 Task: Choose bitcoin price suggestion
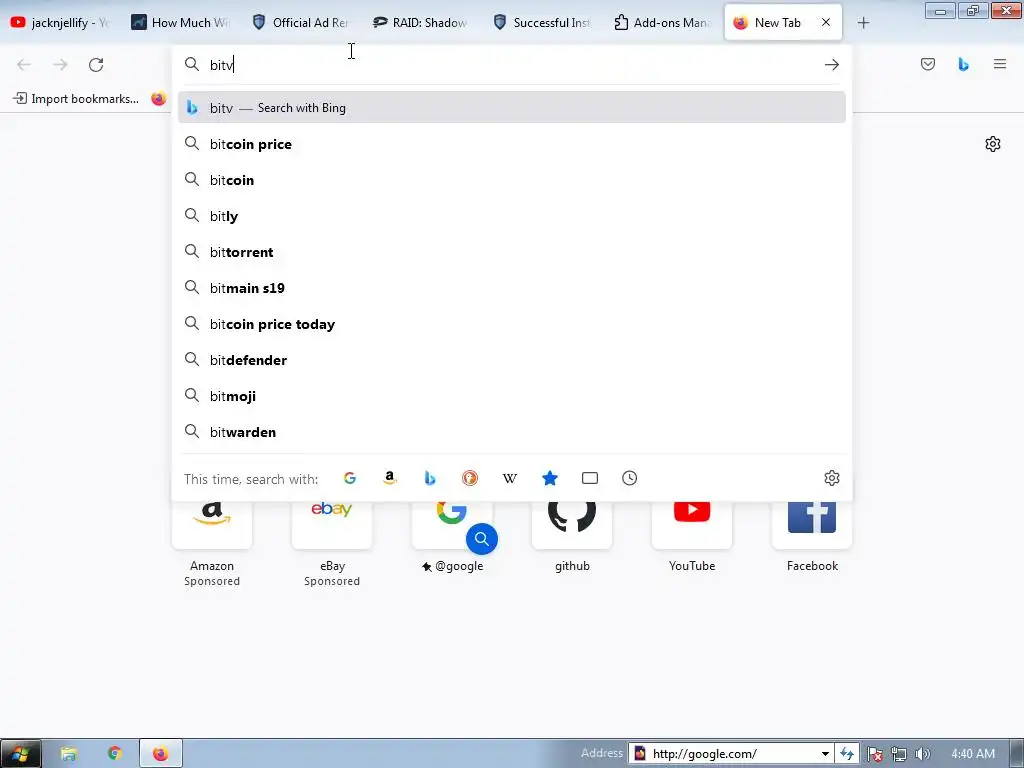pyautogui.click(x=512, y=144)
